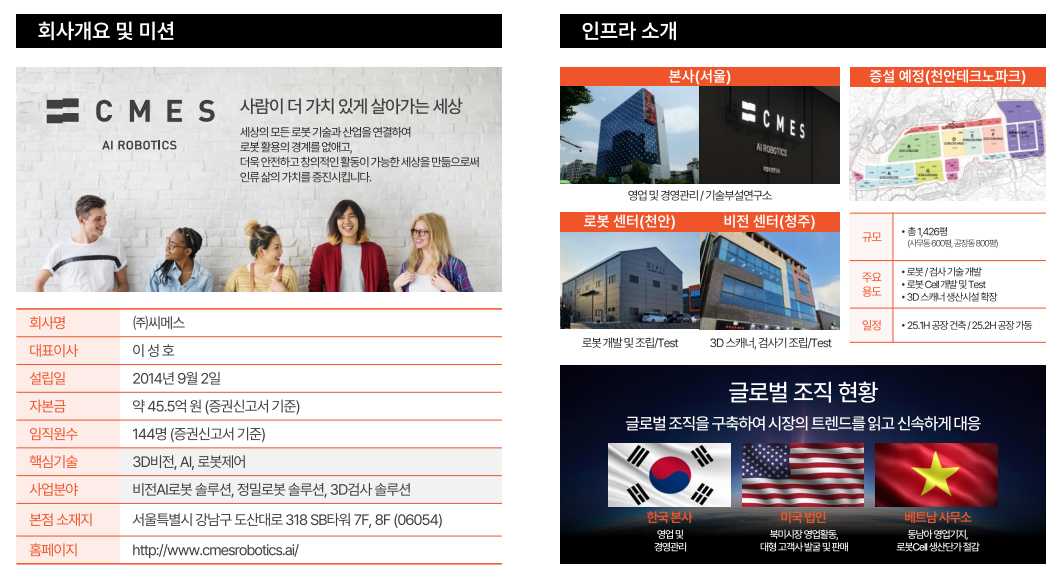Click the CMES AI Robotics logo

(131, 124)
